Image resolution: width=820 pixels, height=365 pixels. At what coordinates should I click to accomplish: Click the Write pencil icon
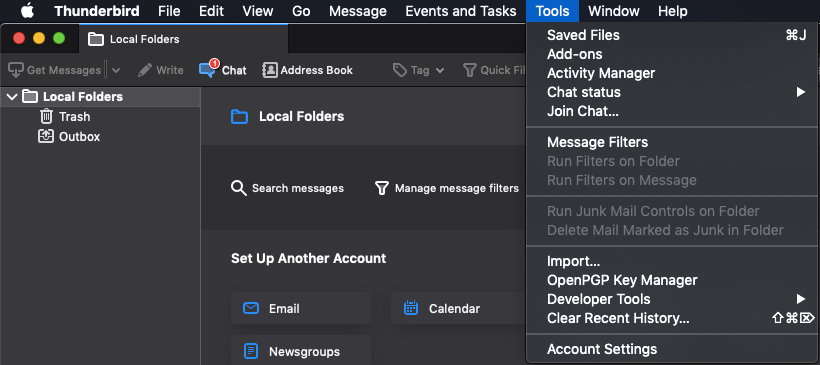click(145, 70)
